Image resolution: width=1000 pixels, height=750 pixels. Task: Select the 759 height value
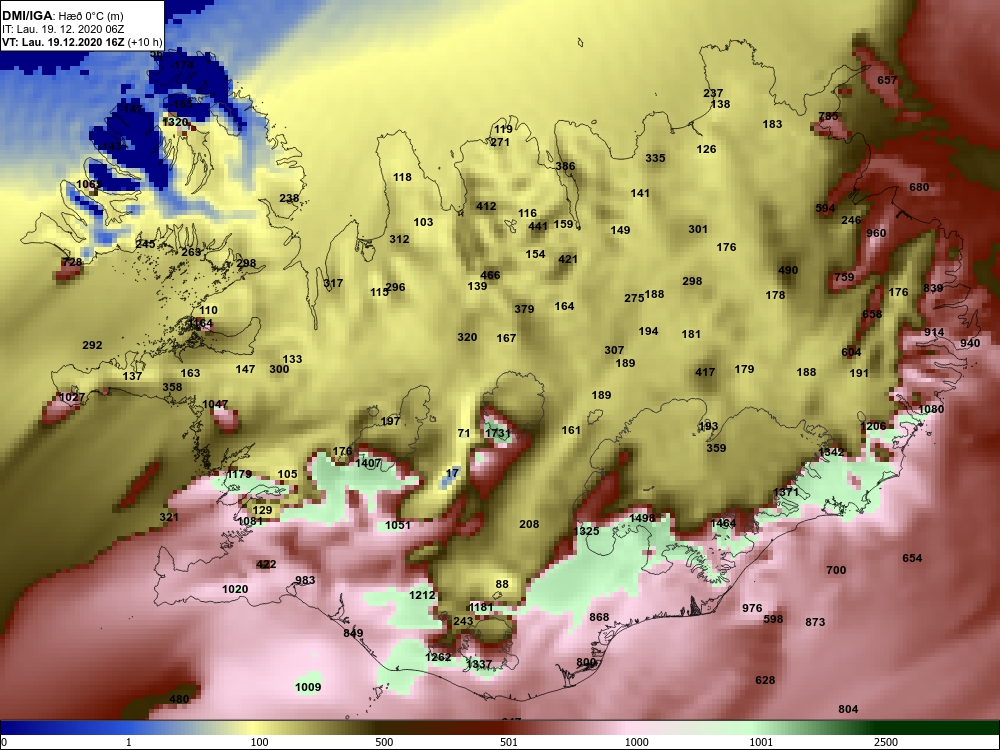pyautogui.click(x=844, y=277)
